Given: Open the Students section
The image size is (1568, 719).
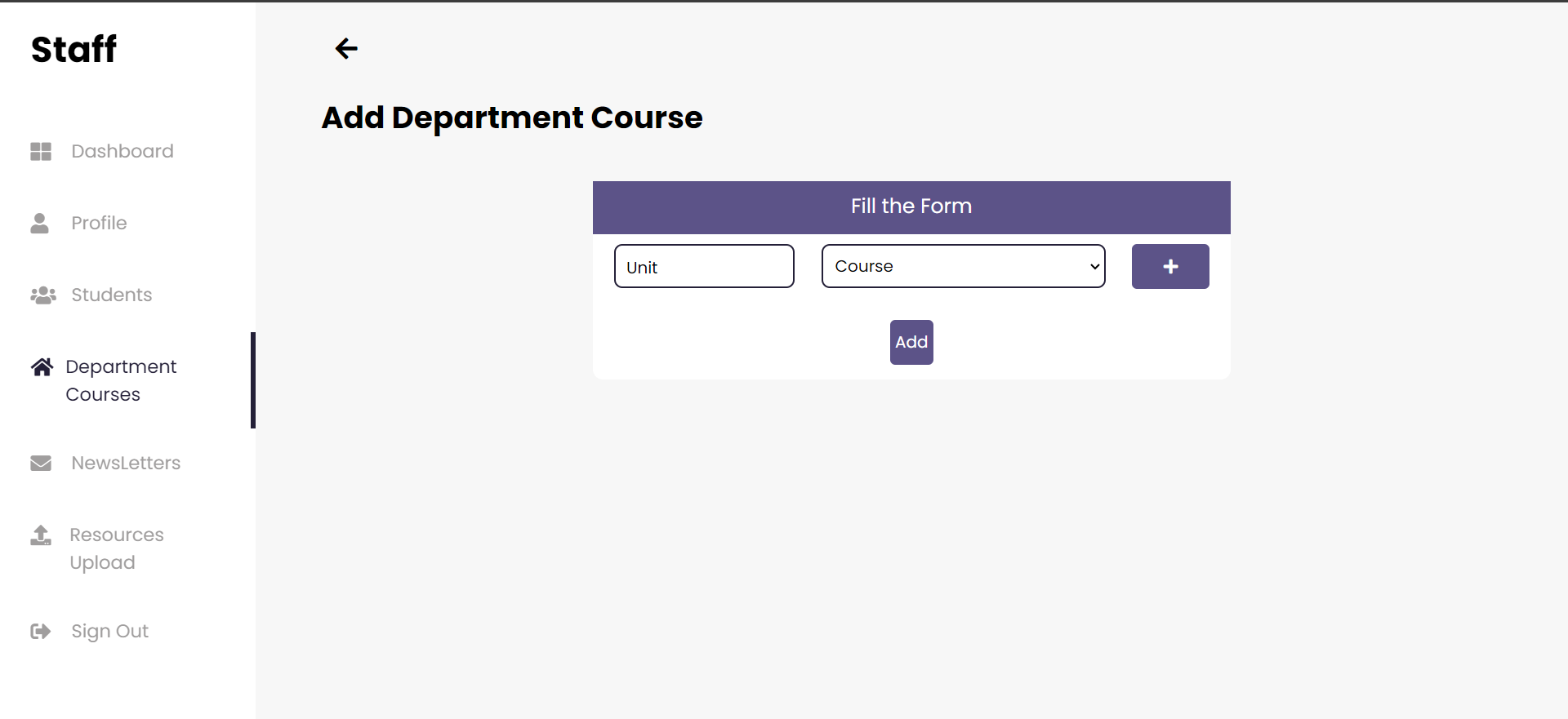Looking at the screenshot, I should (x=111, y=295).
